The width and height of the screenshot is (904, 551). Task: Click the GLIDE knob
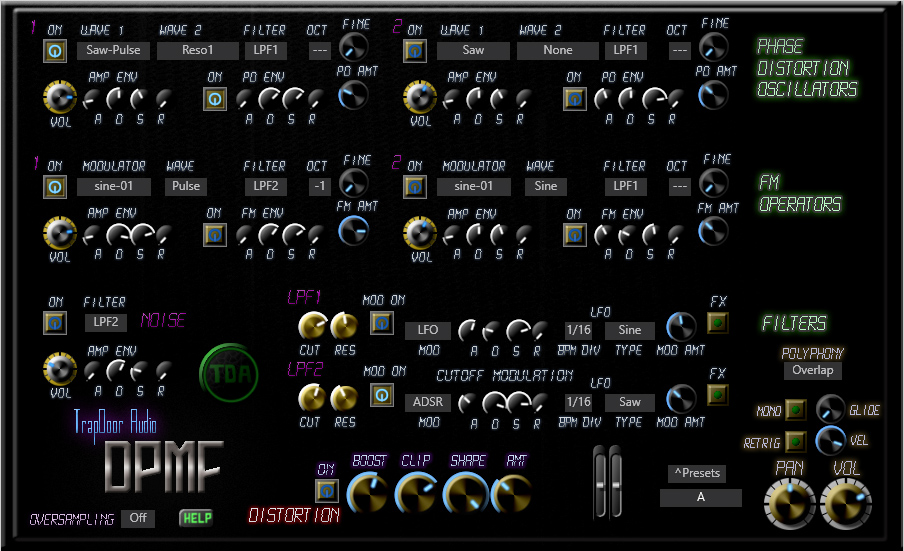[x=830, y=409]
